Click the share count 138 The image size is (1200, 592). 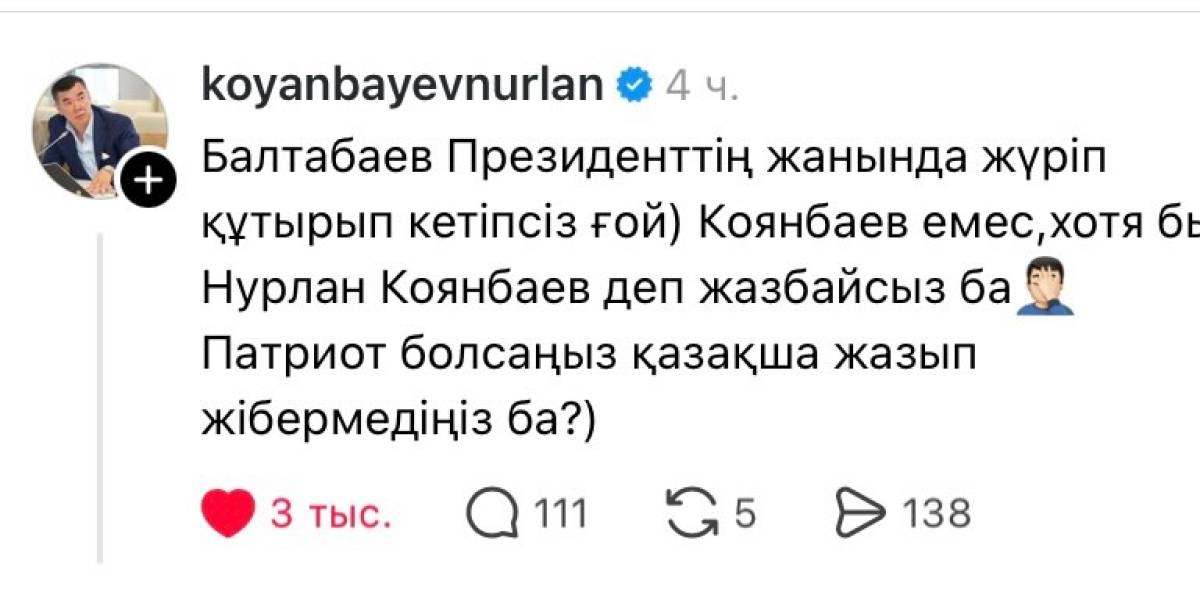pos(937,515)
